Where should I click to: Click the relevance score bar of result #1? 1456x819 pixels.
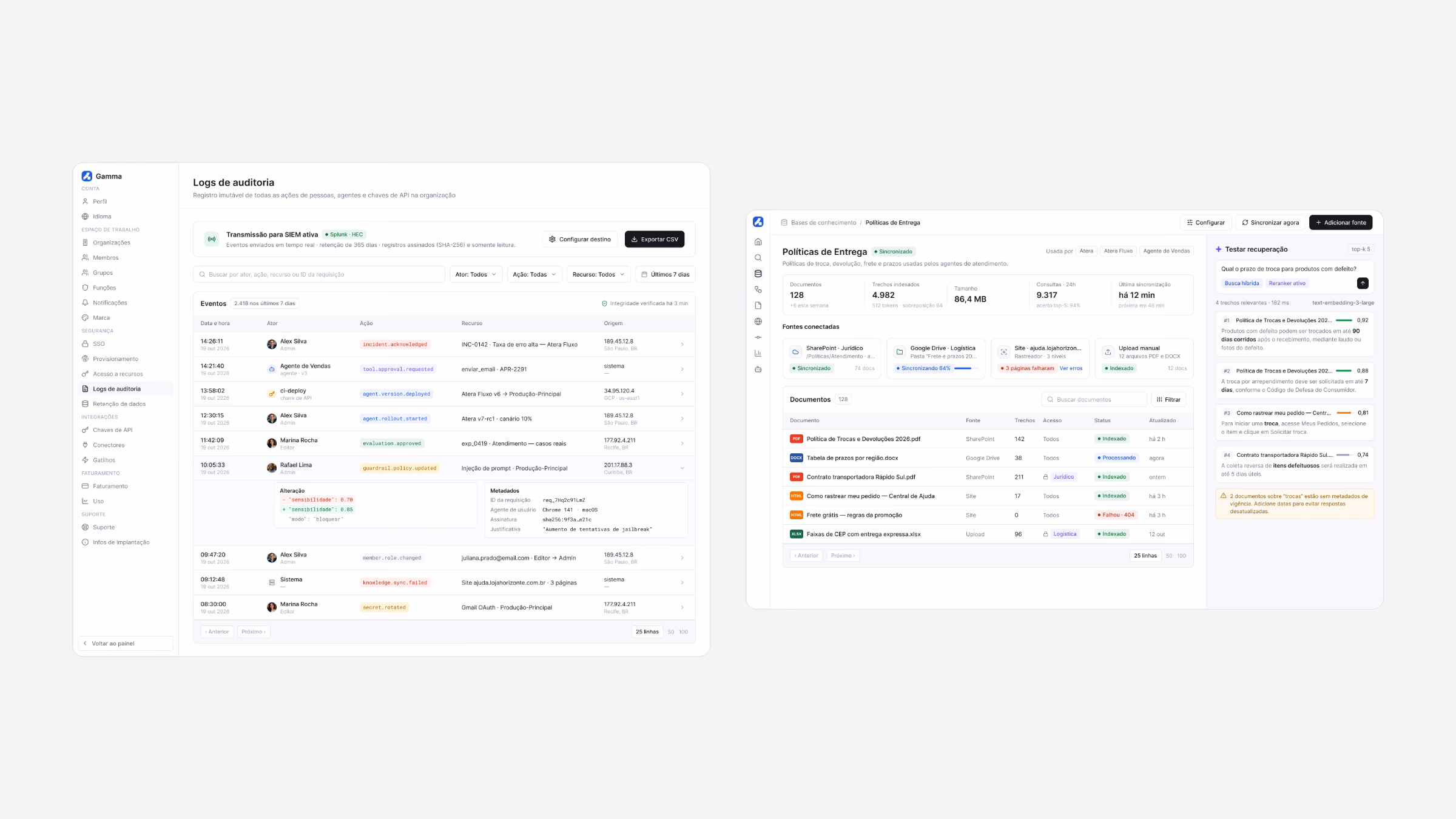tap(1344, 320)
